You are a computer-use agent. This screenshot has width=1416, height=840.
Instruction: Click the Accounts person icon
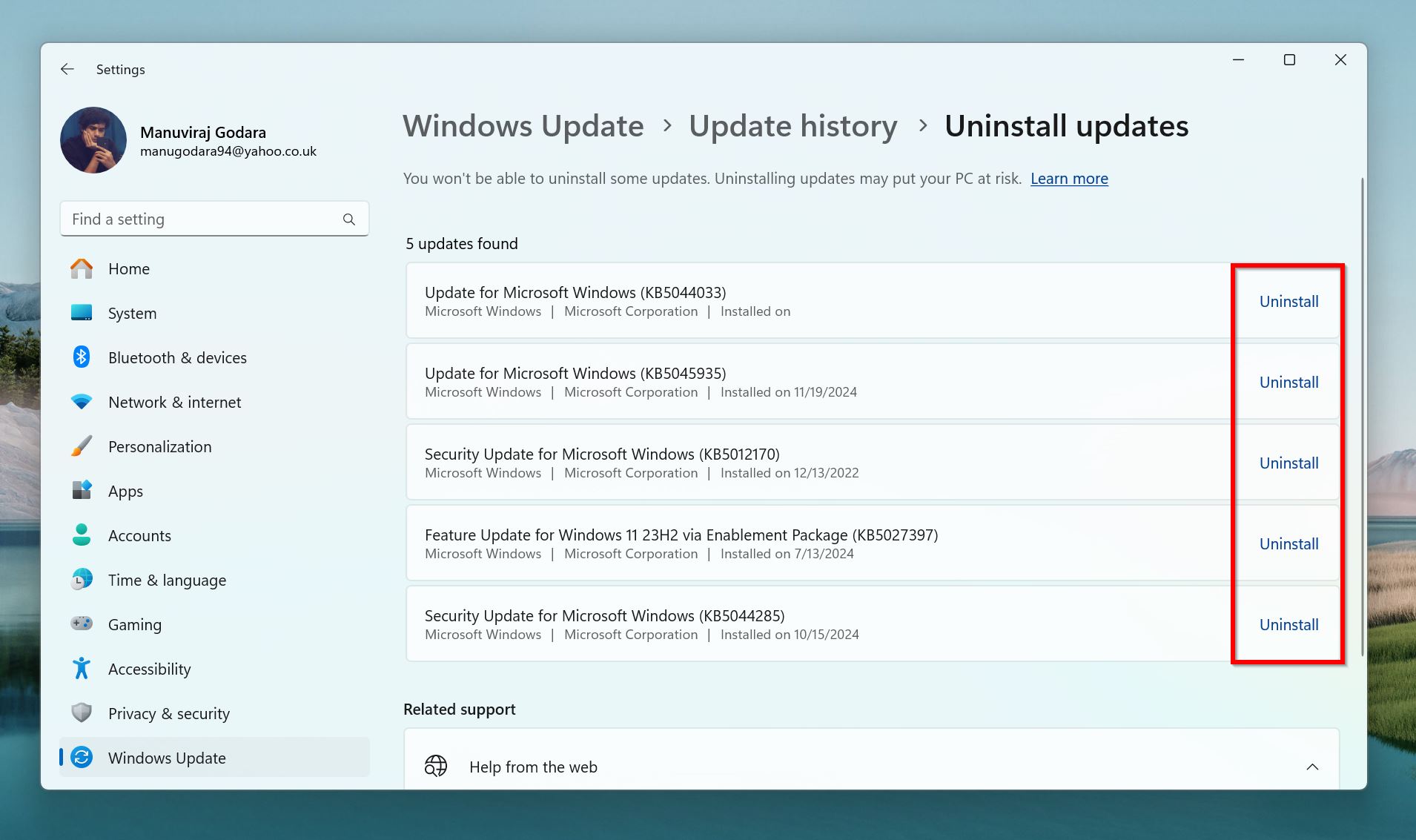[x=82, y=535]
